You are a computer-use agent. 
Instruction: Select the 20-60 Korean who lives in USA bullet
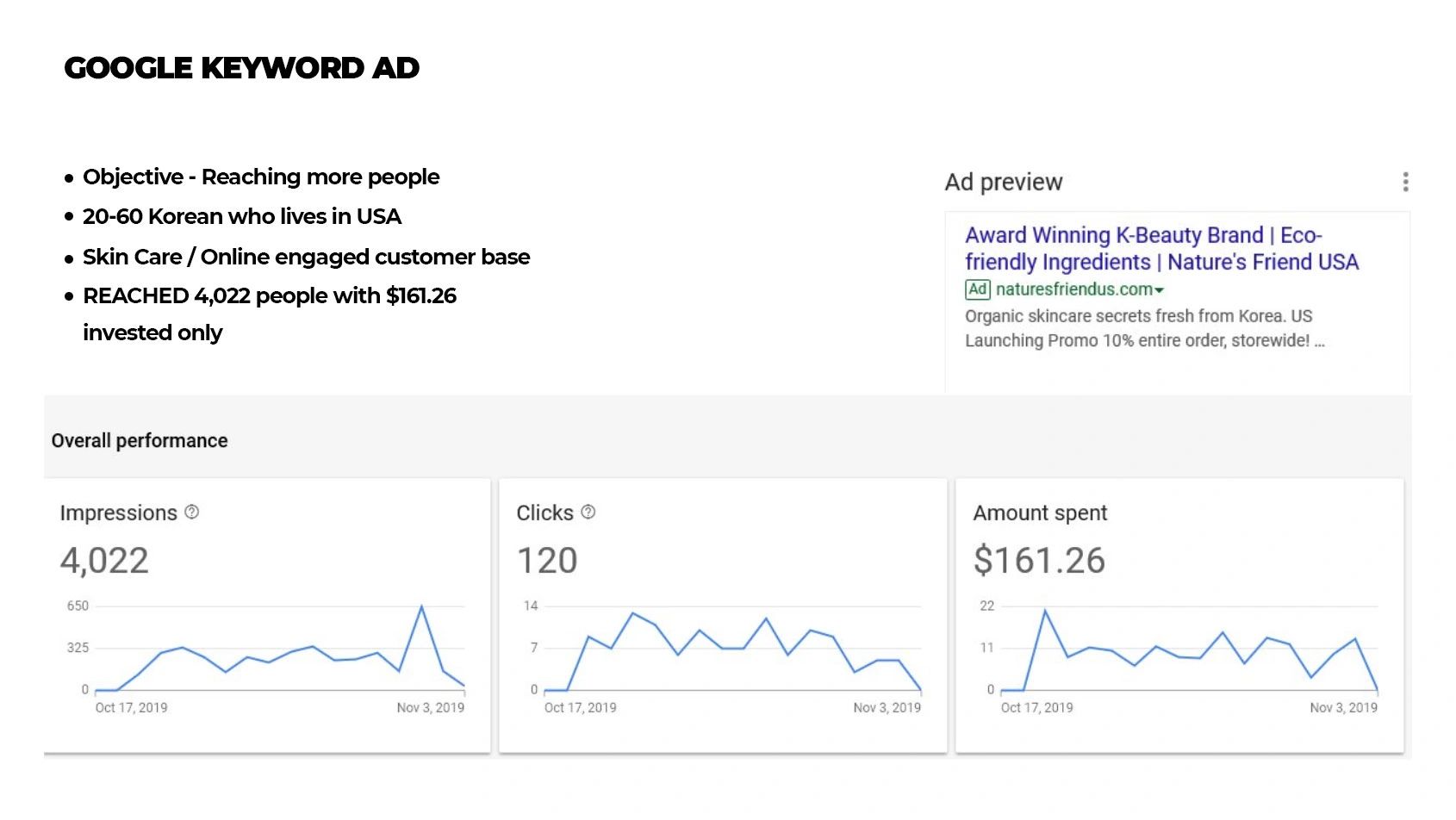pos(242,216)
